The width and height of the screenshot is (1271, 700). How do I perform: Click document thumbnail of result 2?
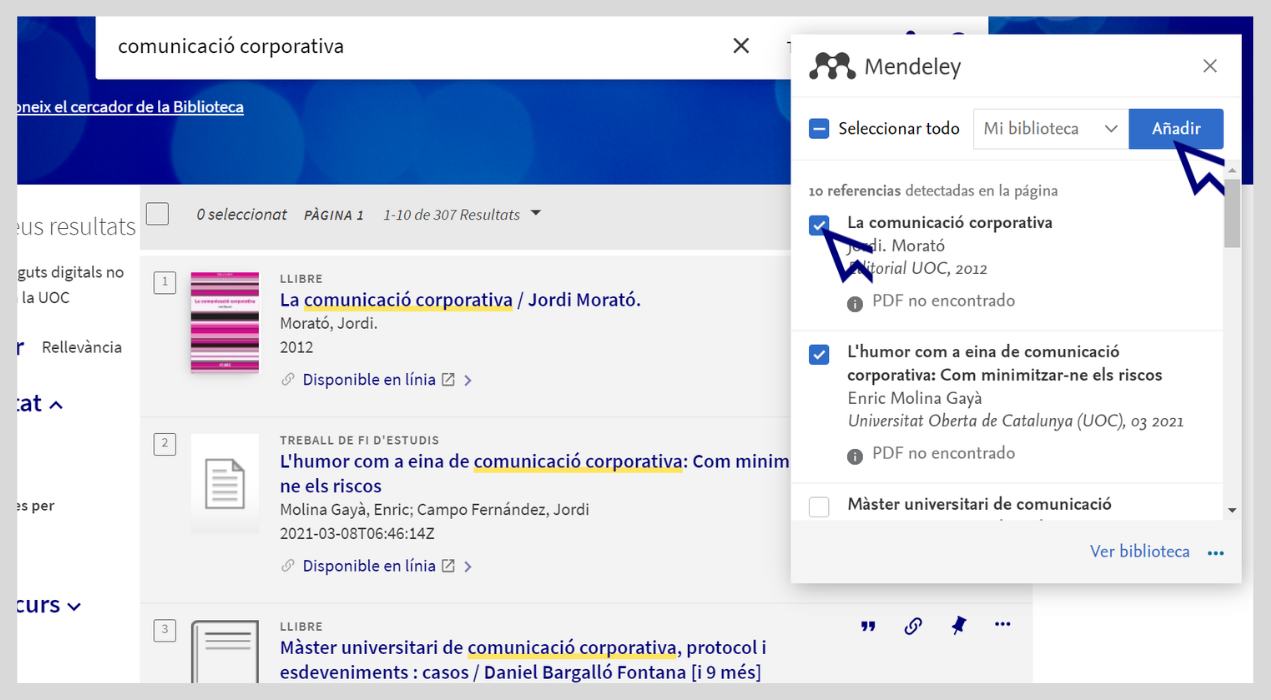tap(225, 484)
